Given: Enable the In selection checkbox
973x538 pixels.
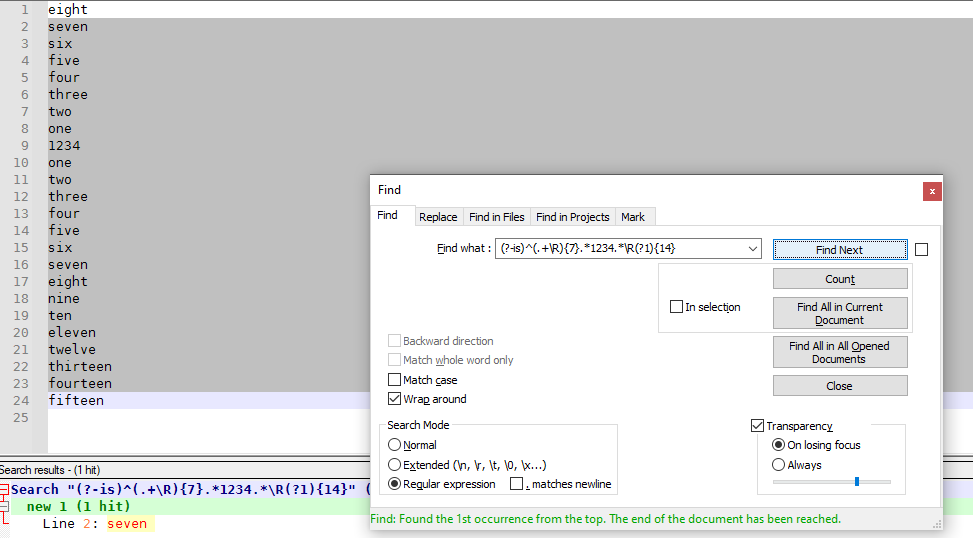Looking at the screenshot, I should [676, 307].
